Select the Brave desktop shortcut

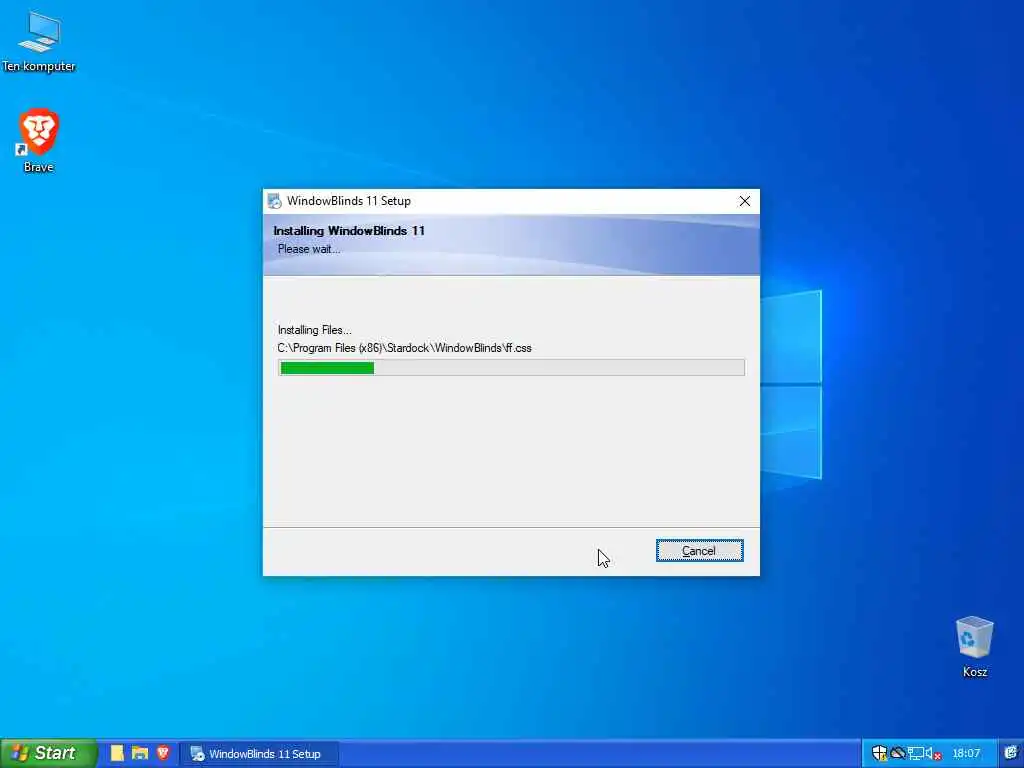coord(39,140)
